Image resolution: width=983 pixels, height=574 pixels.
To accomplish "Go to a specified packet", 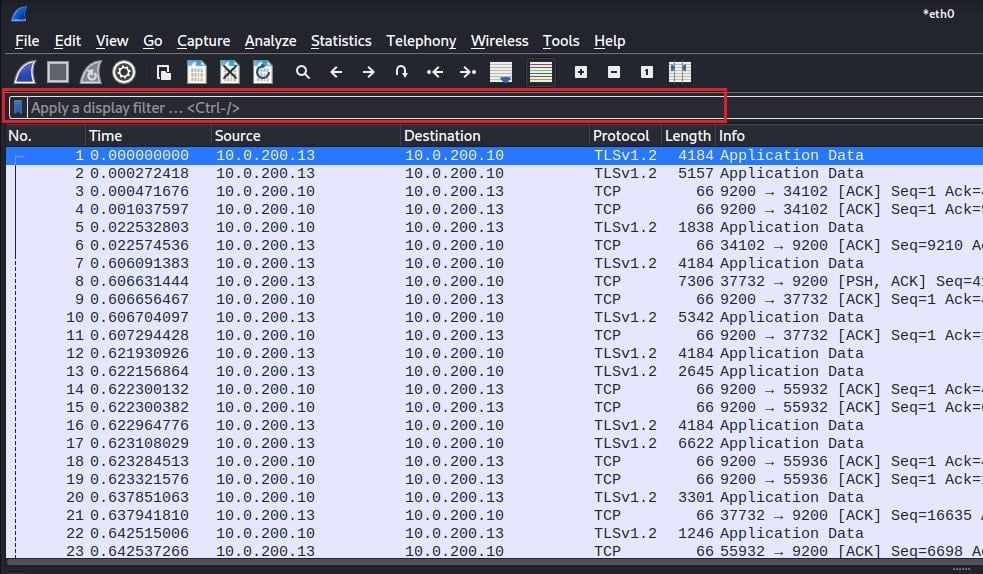I will 401,72.
